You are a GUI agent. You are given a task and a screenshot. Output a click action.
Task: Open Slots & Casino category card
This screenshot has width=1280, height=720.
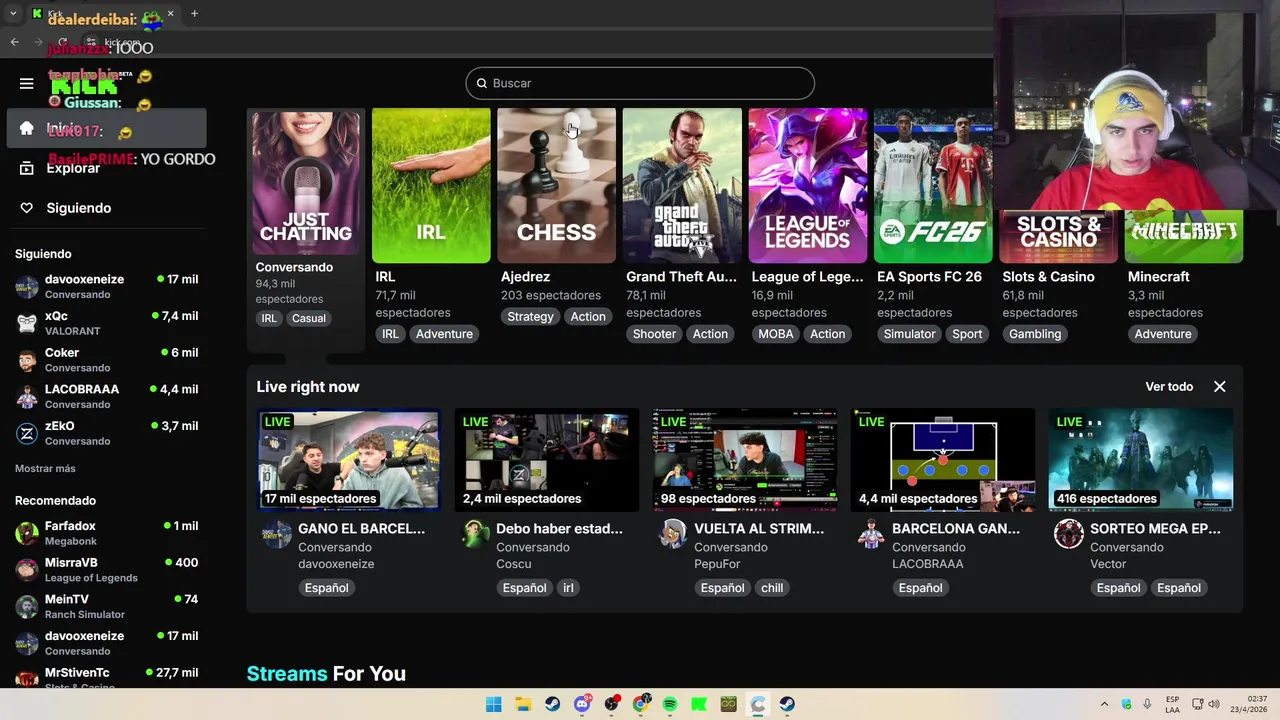[x=1058, y=237]
